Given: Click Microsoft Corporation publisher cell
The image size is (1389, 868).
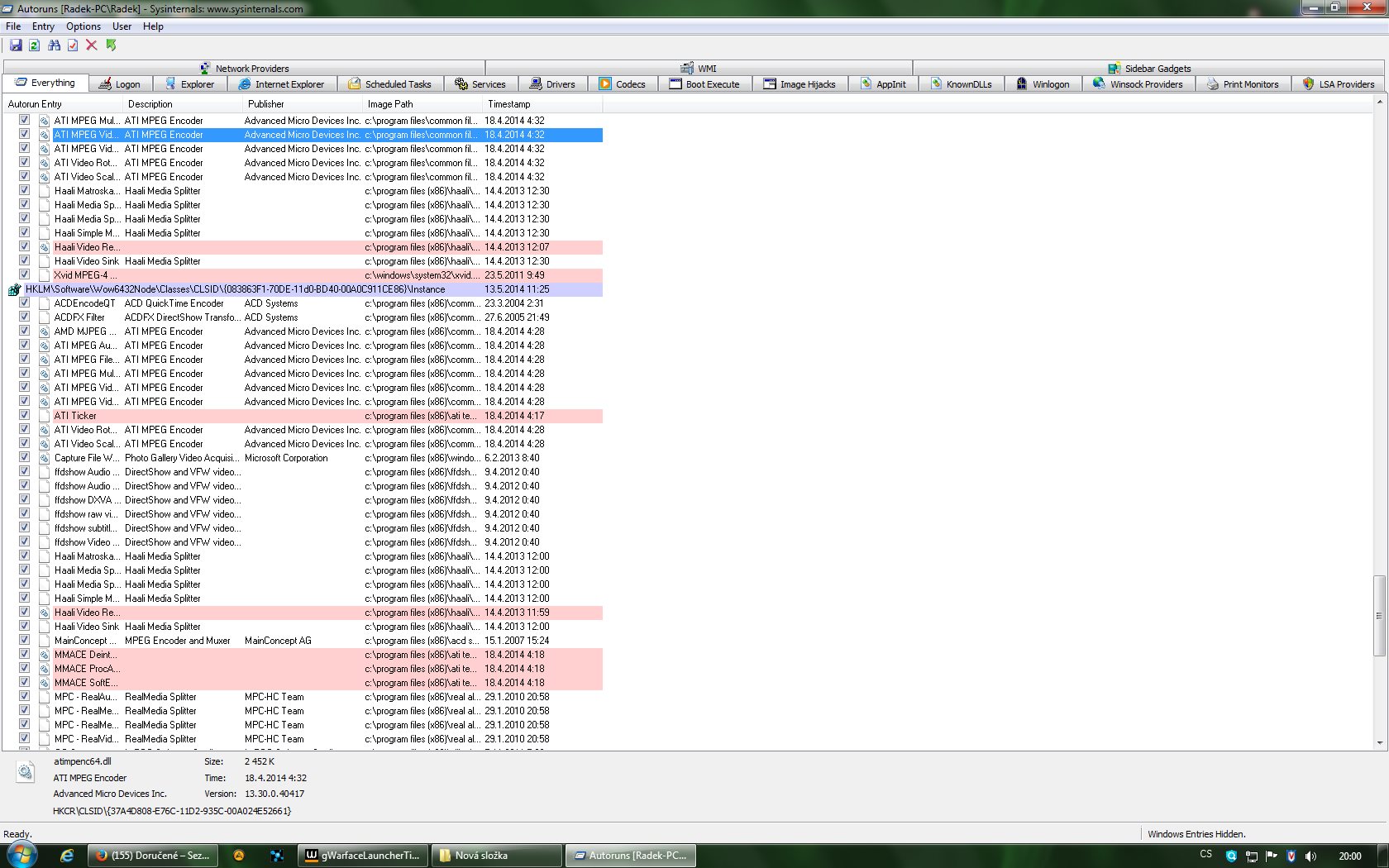Looking at the screenshot, I should (286, 458).
